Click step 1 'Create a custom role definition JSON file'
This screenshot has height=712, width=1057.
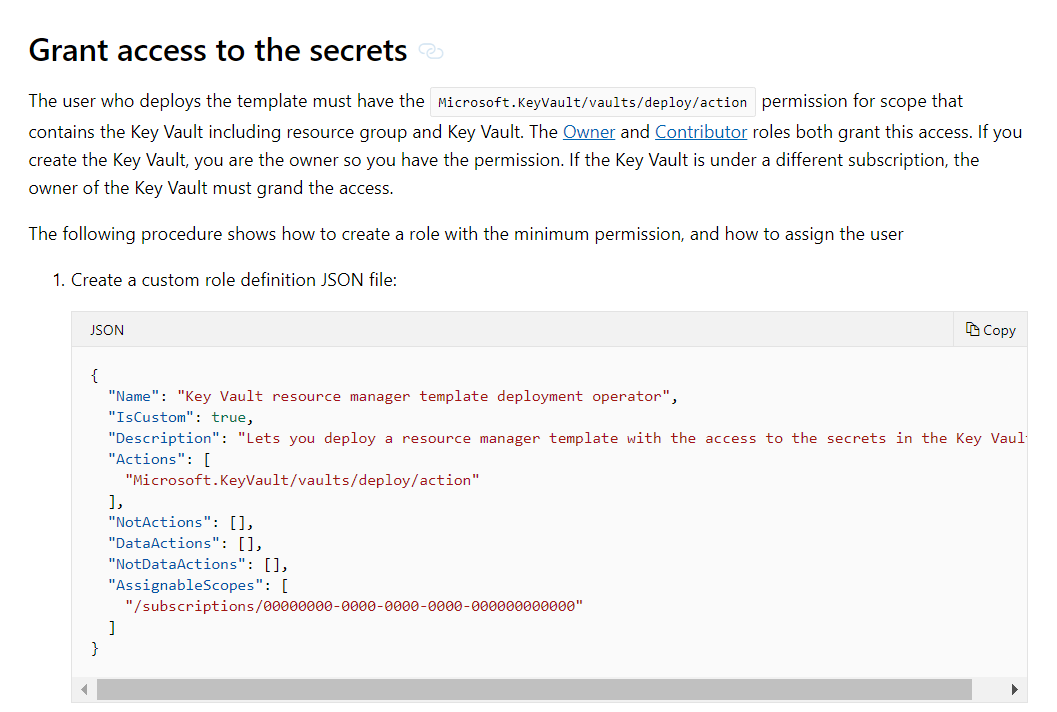point(234,280)
